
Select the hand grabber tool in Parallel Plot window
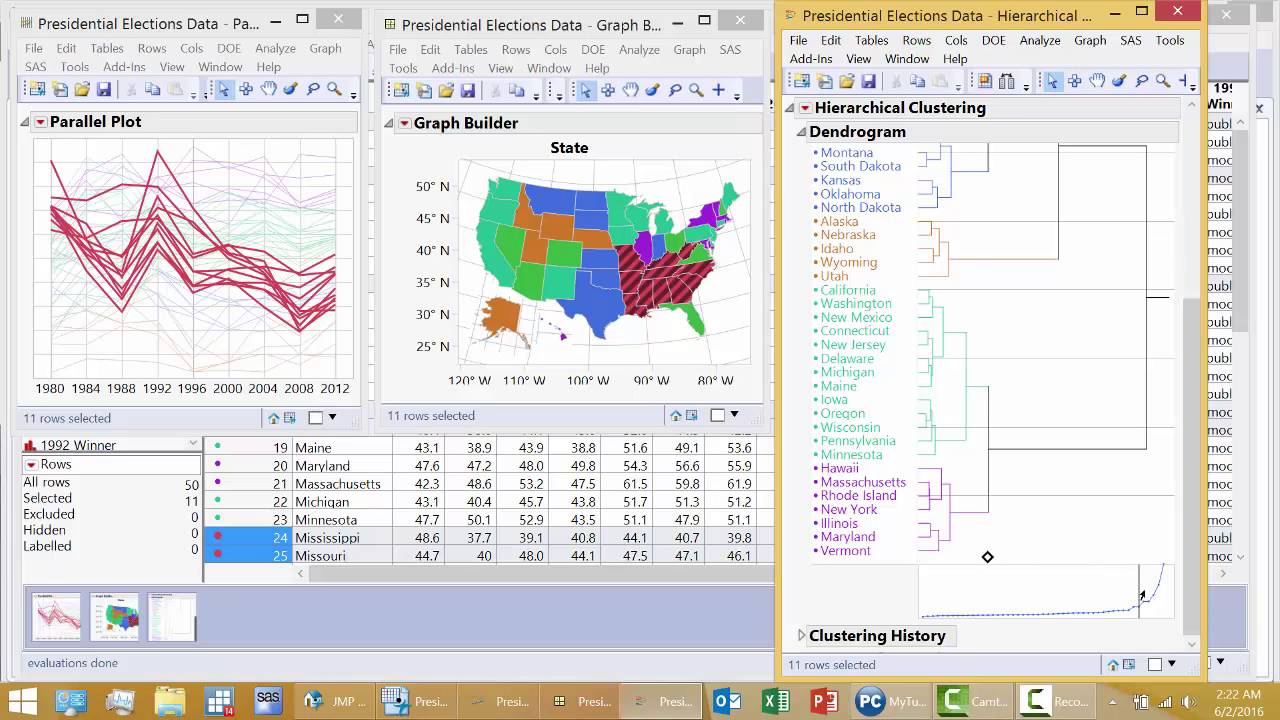click(x=268, y=89)
